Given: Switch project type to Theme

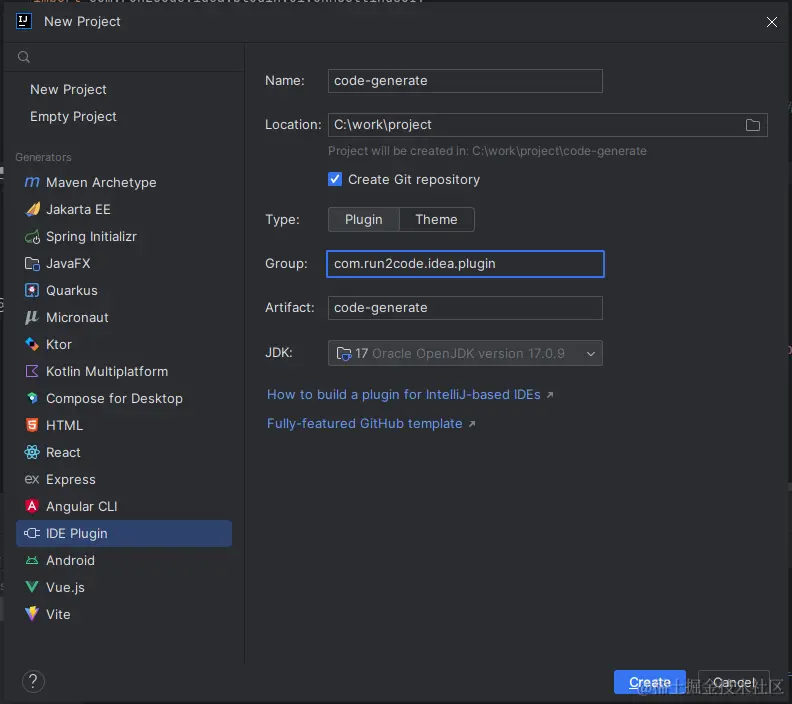Looking at the screenshot, I should (x=436, y=220).
